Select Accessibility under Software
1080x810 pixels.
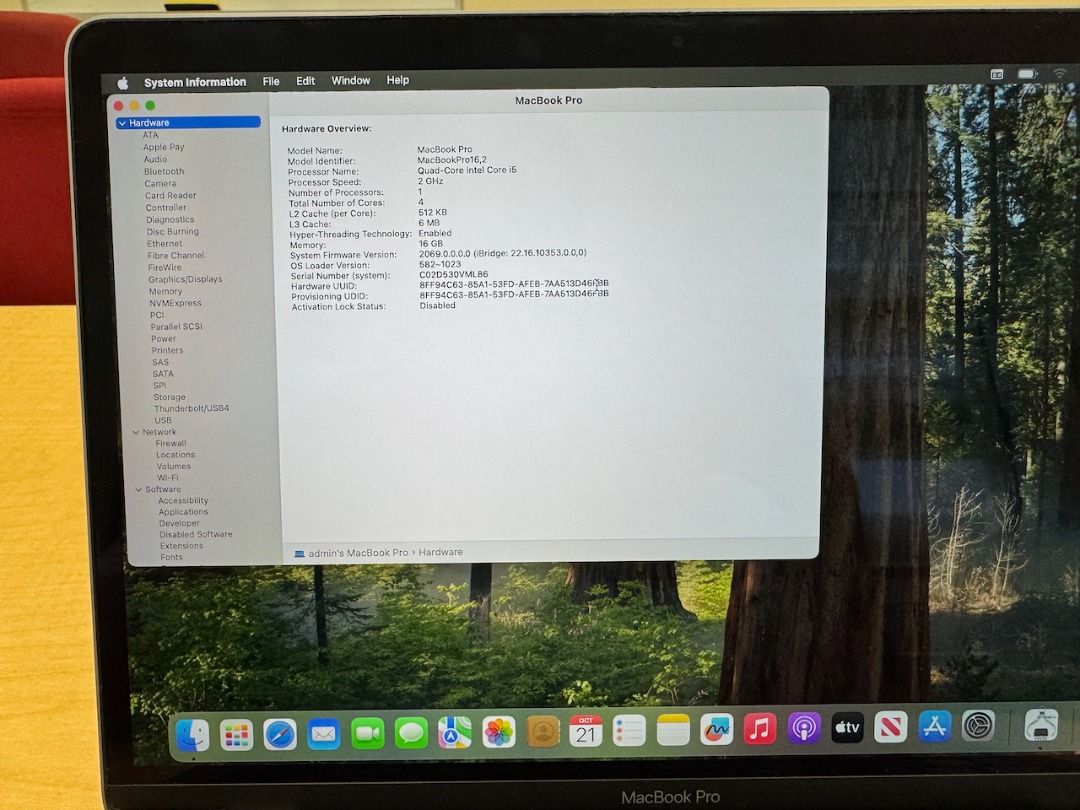tap(183, 501)
